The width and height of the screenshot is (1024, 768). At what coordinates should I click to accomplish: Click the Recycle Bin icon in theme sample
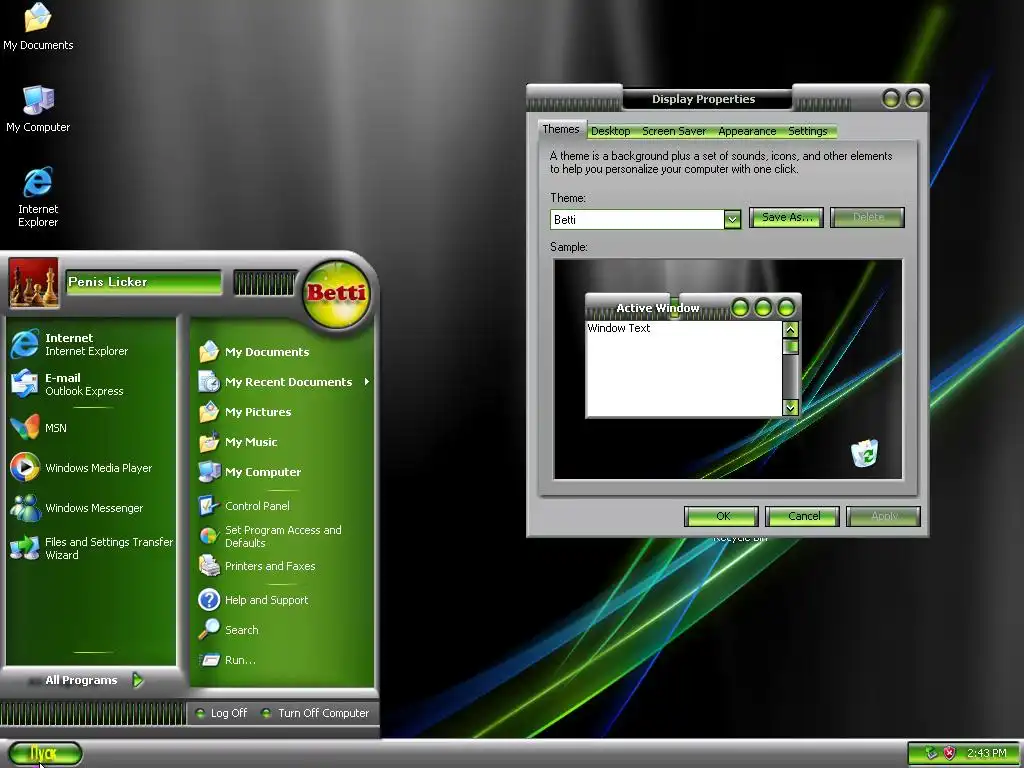click(x=865, y=453)
